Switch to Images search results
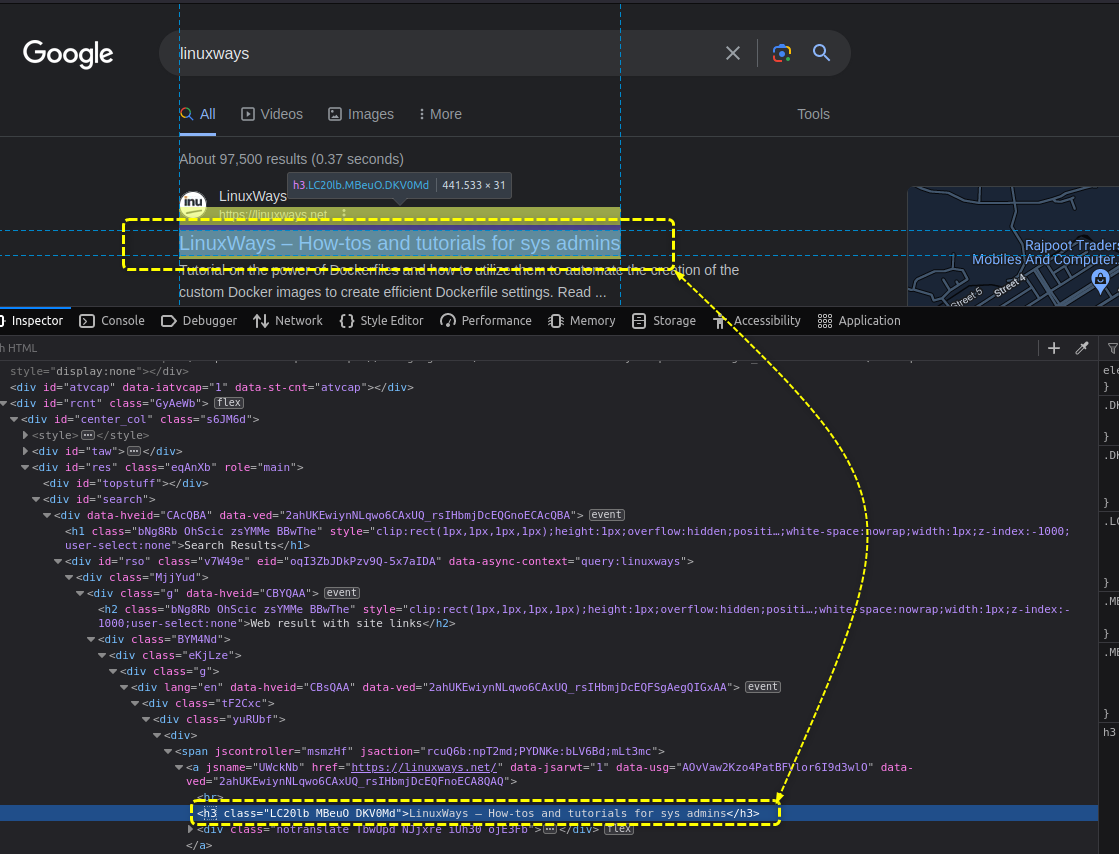 [360, 114]
